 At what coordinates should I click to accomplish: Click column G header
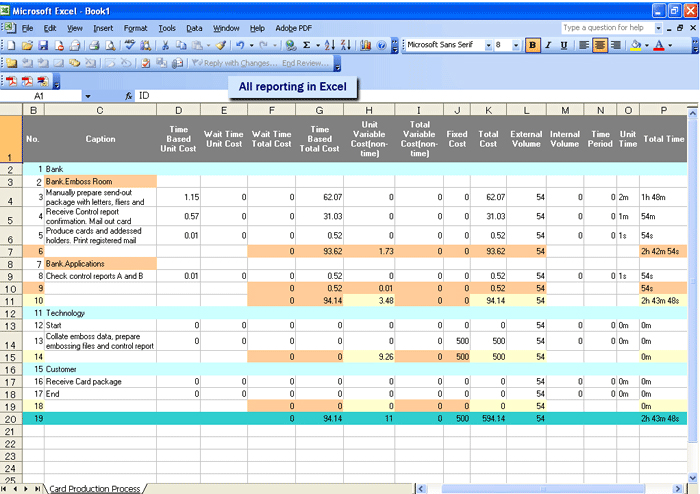click(319, 110)
